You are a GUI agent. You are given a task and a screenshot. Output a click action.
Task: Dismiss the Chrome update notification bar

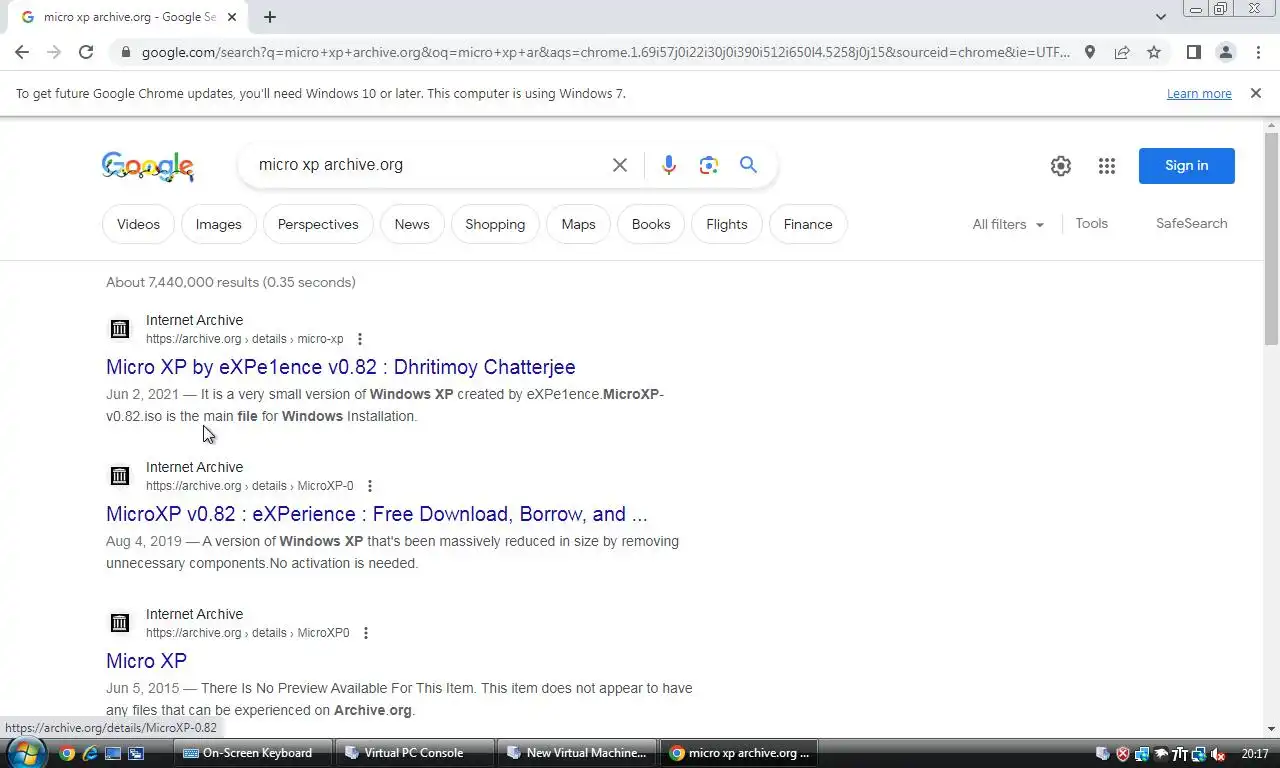pos(1256,93)
